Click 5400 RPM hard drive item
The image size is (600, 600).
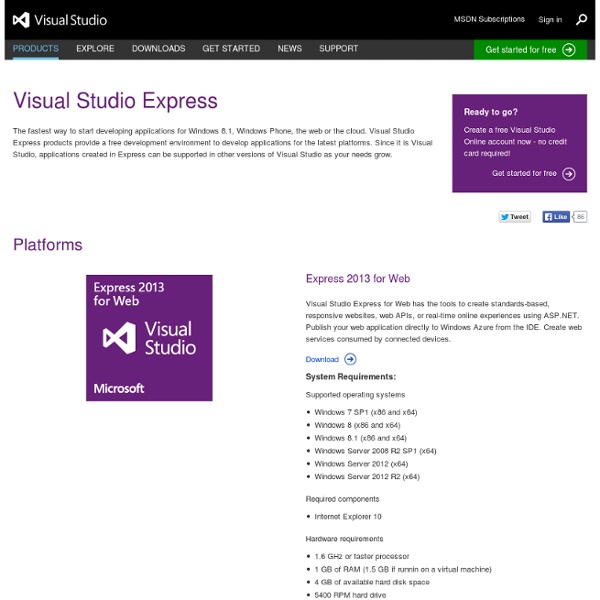350,595
